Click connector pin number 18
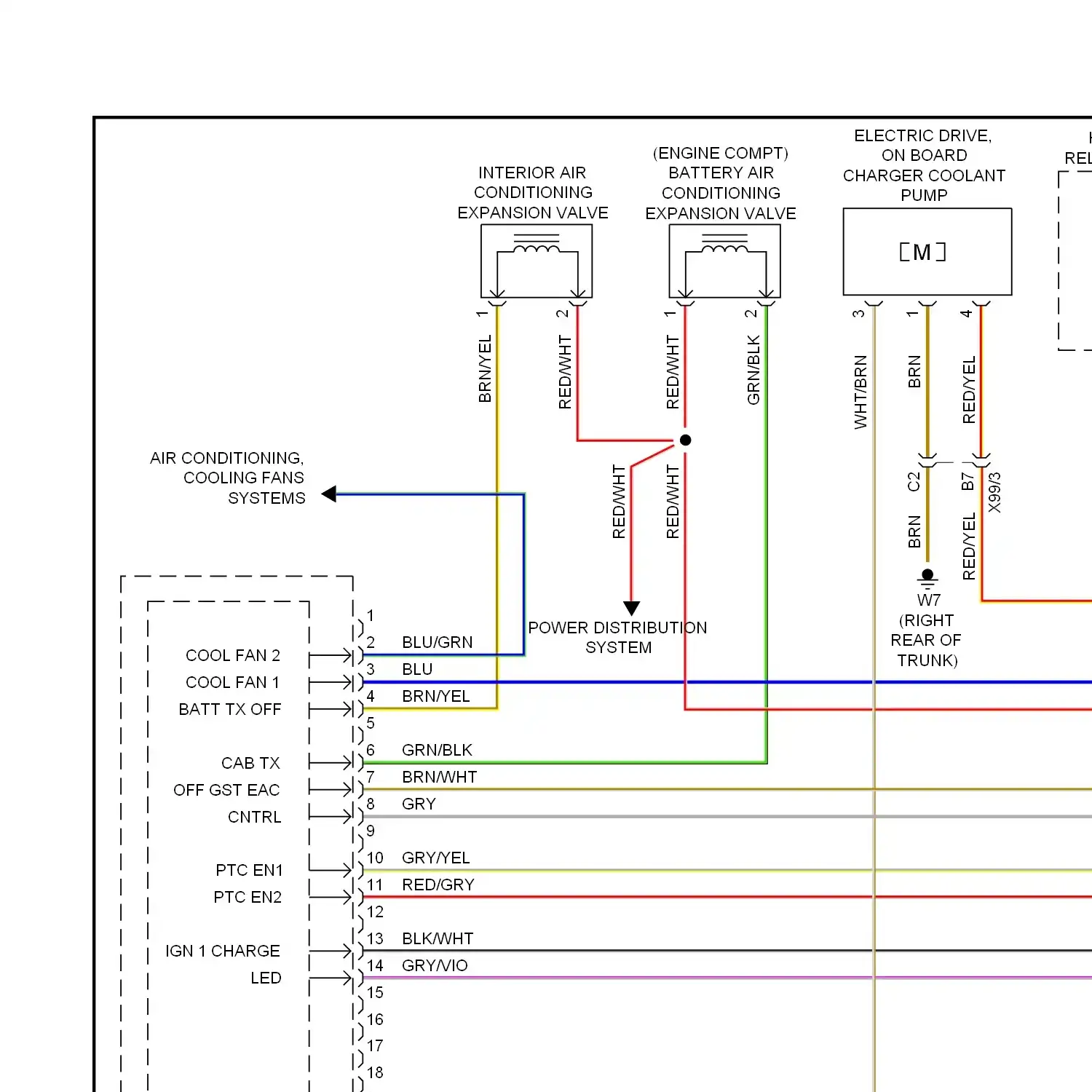Screen dimensions: 1092x1092 point(375,1073)
